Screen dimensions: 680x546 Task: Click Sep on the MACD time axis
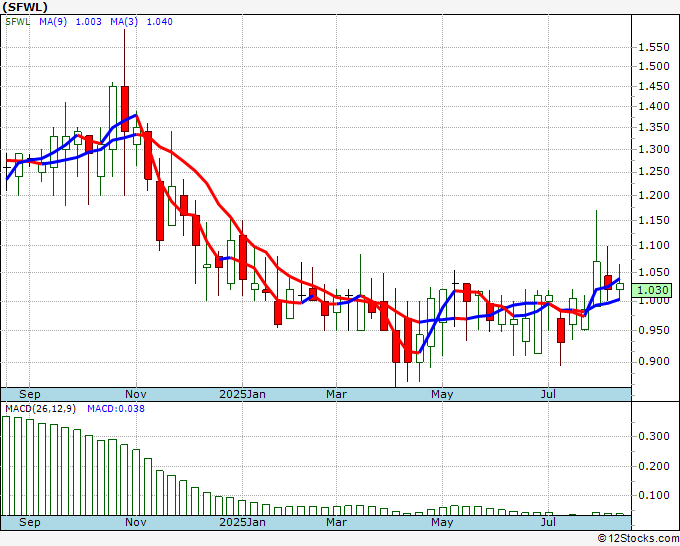(x=29, y=522)
